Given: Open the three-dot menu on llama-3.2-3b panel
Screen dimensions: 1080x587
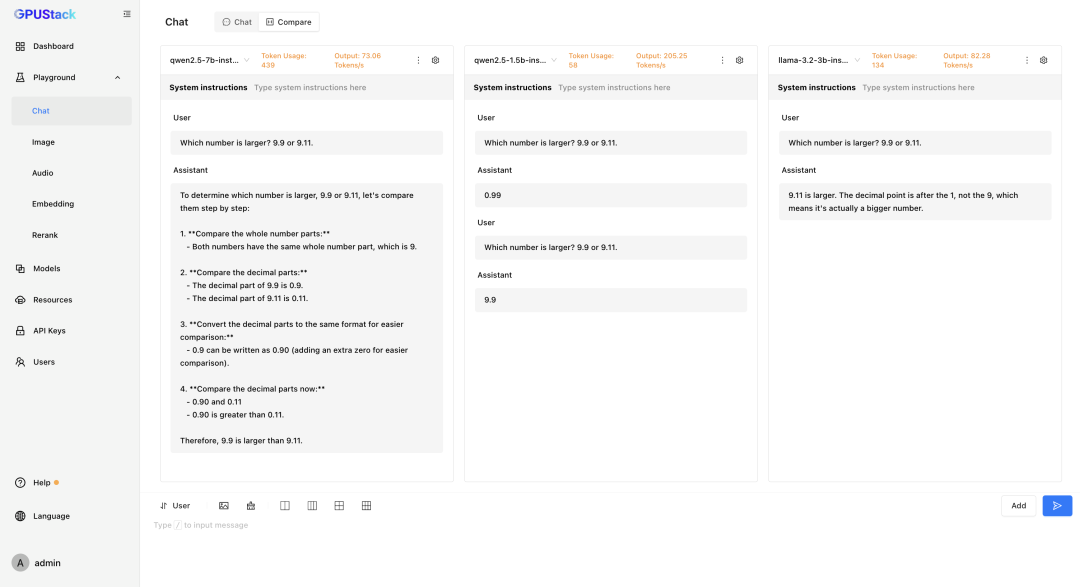Looking at the screenshot, I should [1026, 60].
